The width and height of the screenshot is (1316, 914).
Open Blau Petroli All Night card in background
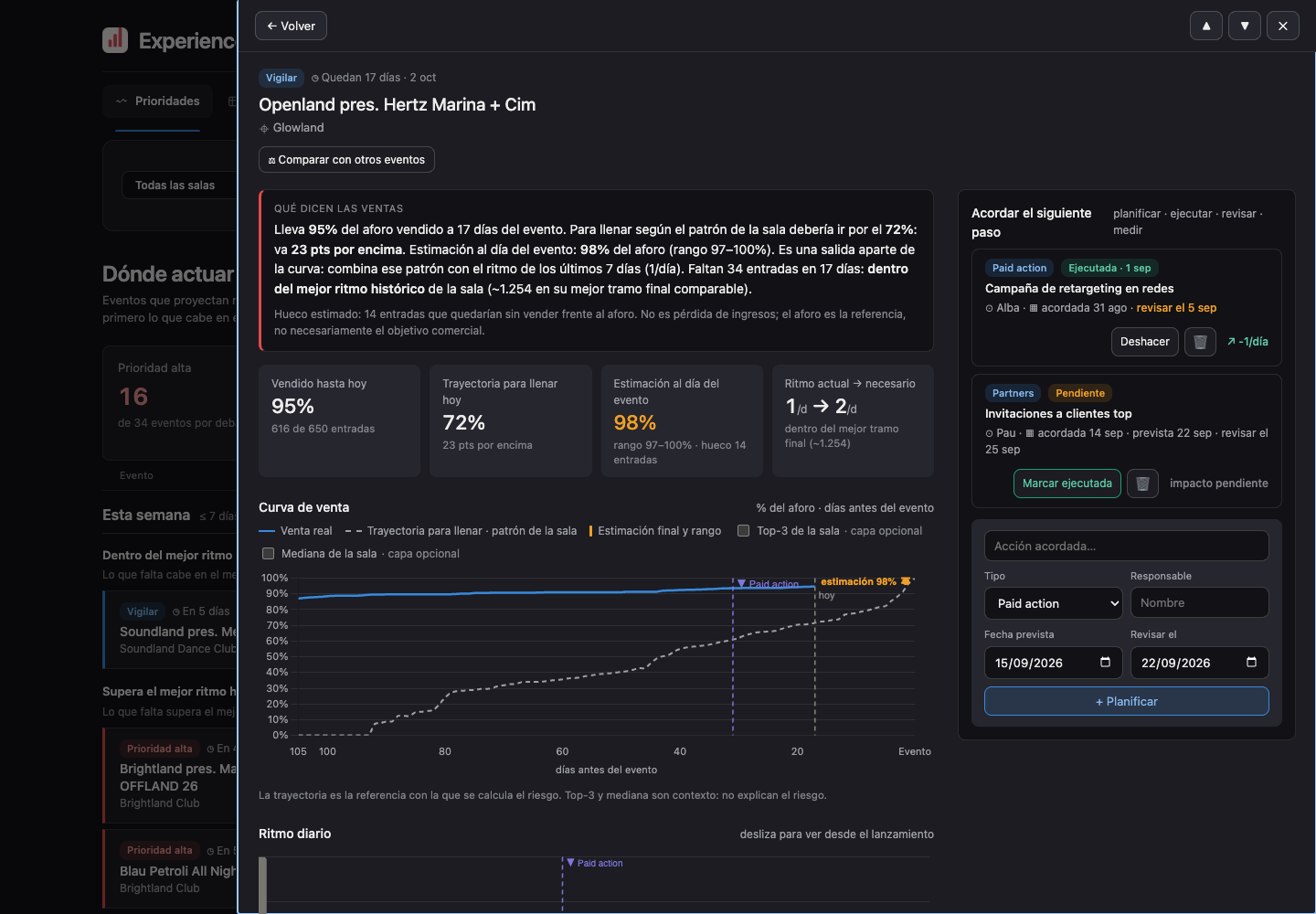click(x=170, y=868)
